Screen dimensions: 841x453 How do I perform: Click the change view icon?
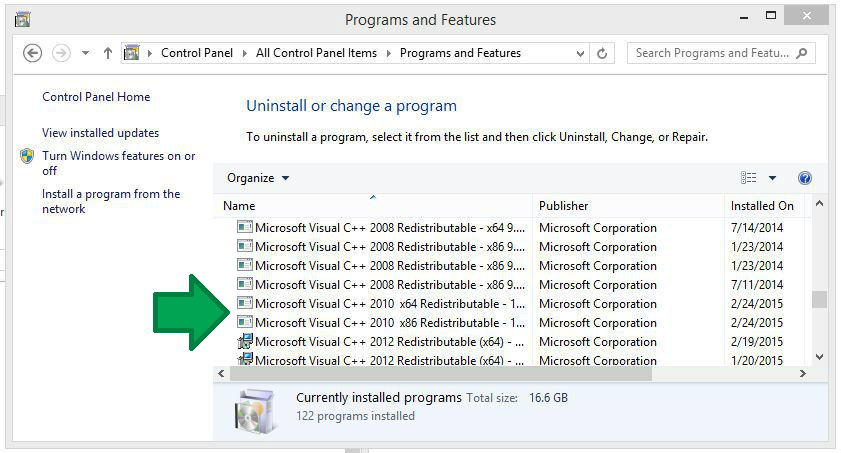click(748, 178)
